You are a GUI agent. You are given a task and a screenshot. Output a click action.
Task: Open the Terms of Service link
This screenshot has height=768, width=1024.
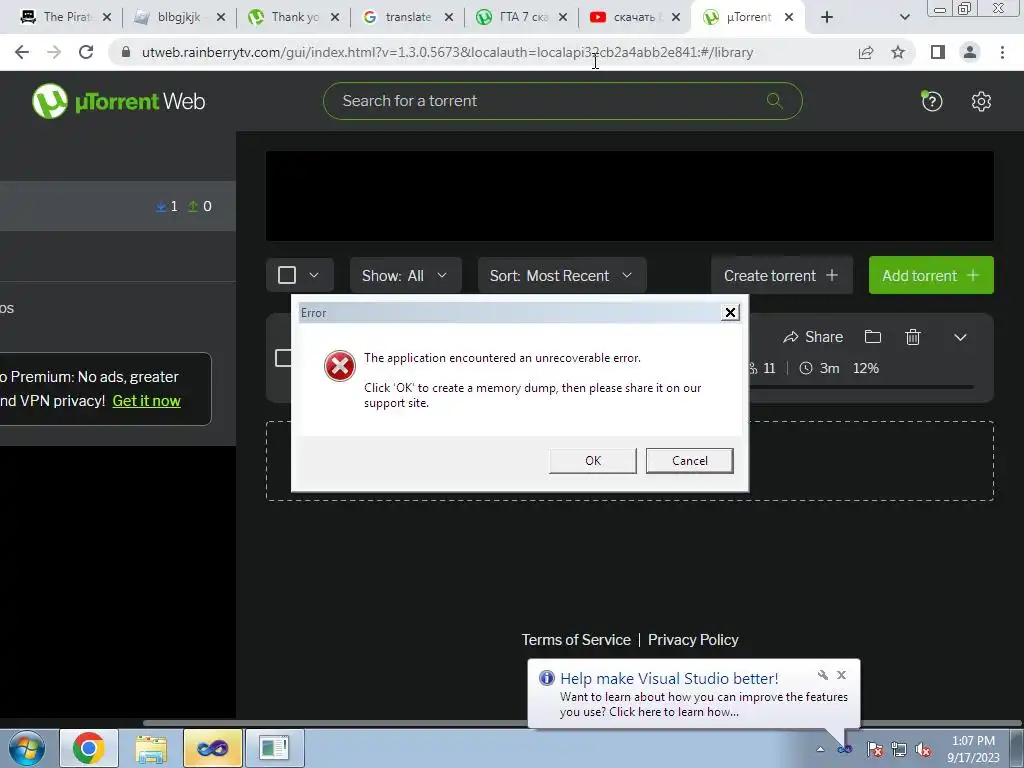pos(576,640)
